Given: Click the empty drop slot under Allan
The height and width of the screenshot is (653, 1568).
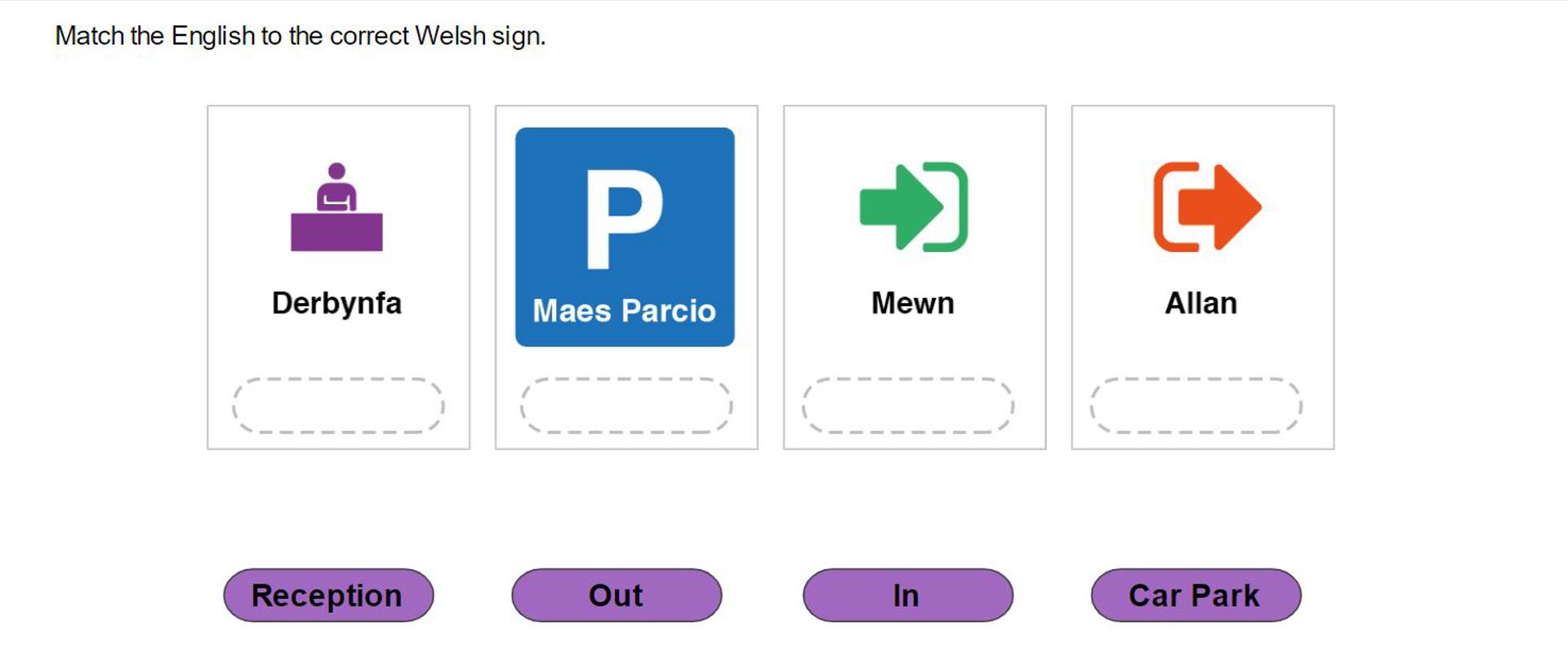Looking at the screenshot, I should tap(1196, 405).
